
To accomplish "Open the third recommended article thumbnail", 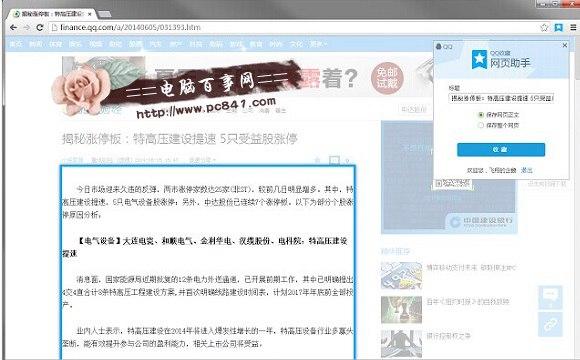I will [401, 344].
